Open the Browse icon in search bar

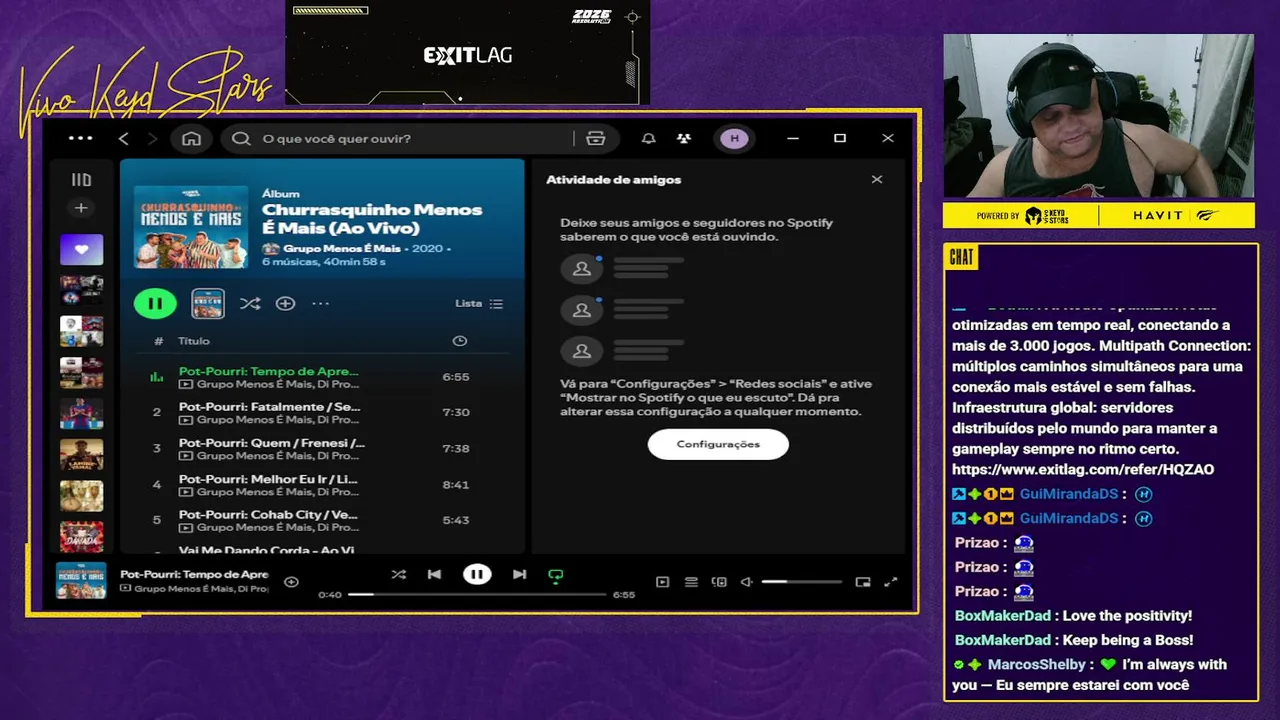click(596, 139)
